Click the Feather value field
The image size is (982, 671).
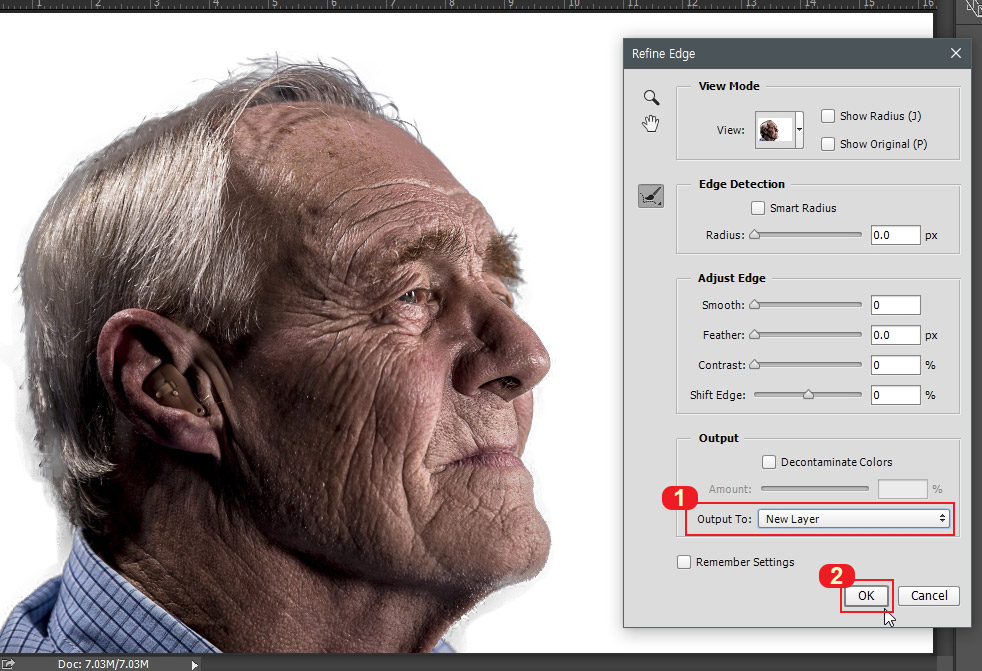click(896, 335)
